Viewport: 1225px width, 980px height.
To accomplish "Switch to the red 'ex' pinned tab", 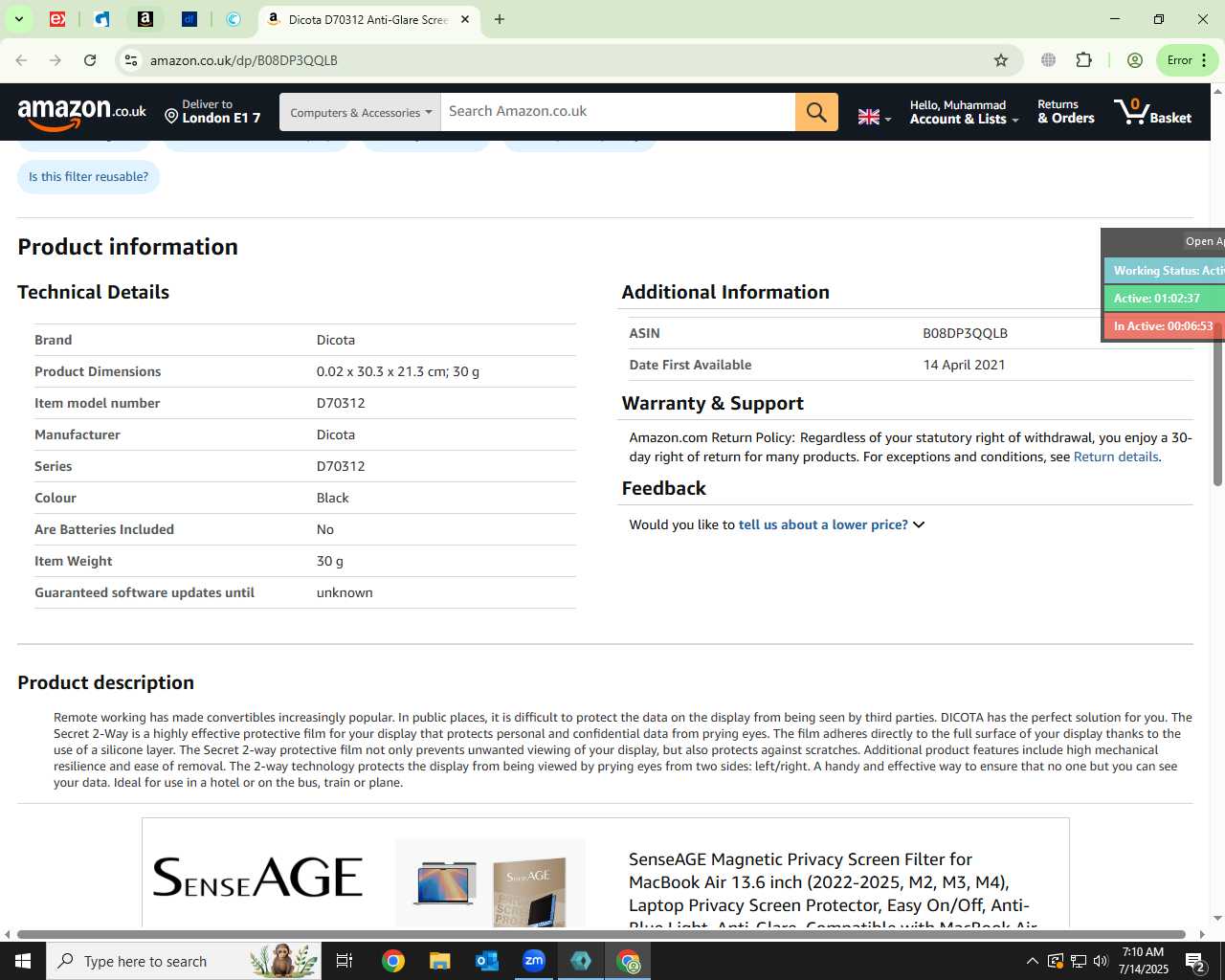I will click(57, 19).
